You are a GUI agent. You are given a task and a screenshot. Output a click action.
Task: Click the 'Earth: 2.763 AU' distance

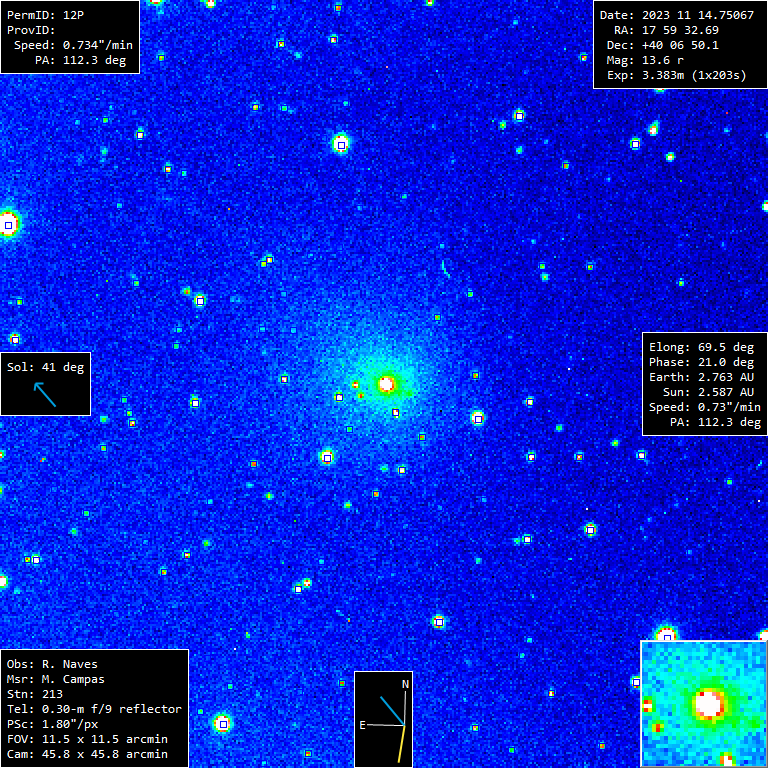(x=701, y=377)
